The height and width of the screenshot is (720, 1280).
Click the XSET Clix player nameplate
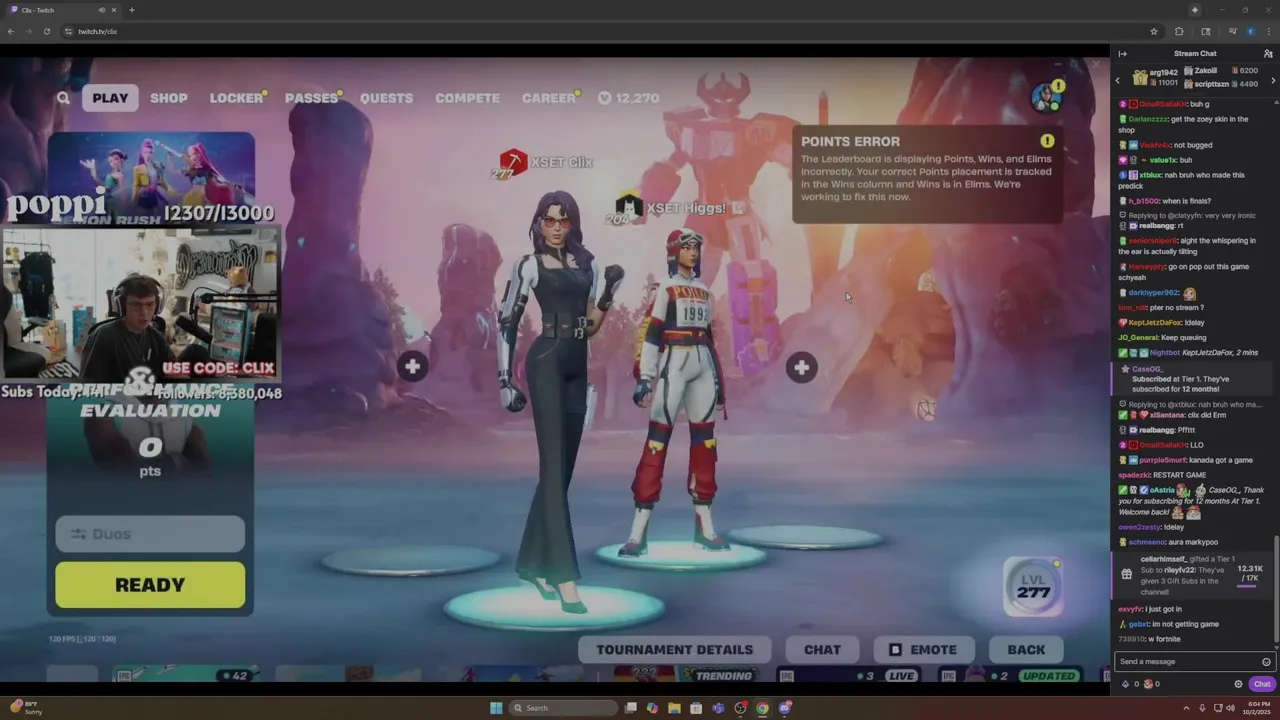pos(545,162)
